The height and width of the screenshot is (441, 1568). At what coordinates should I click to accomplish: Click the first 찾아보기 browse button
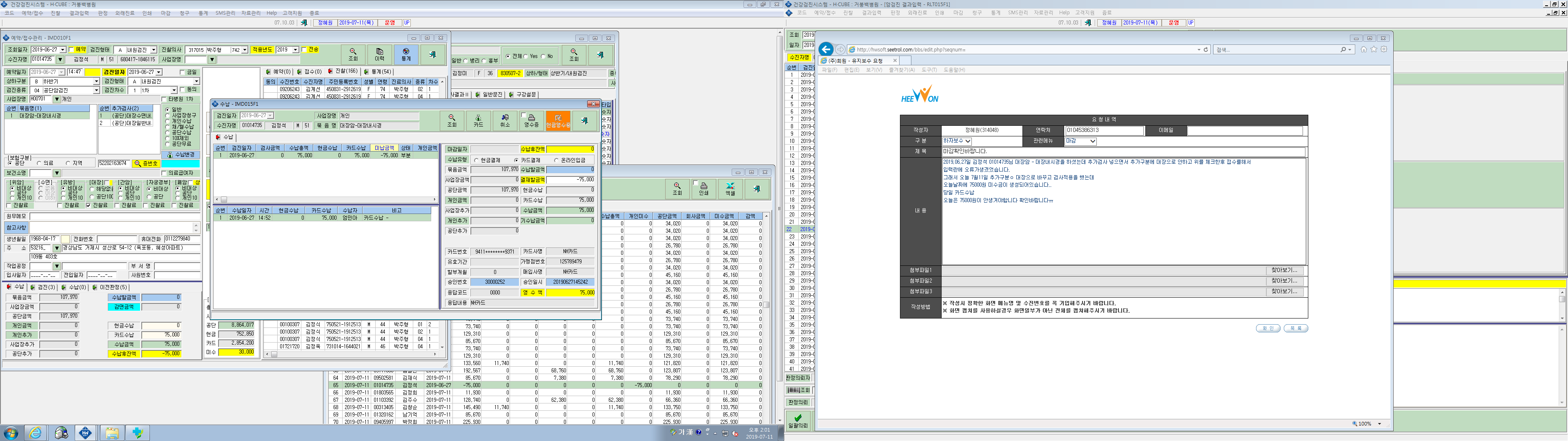(x=1284, y=270)
